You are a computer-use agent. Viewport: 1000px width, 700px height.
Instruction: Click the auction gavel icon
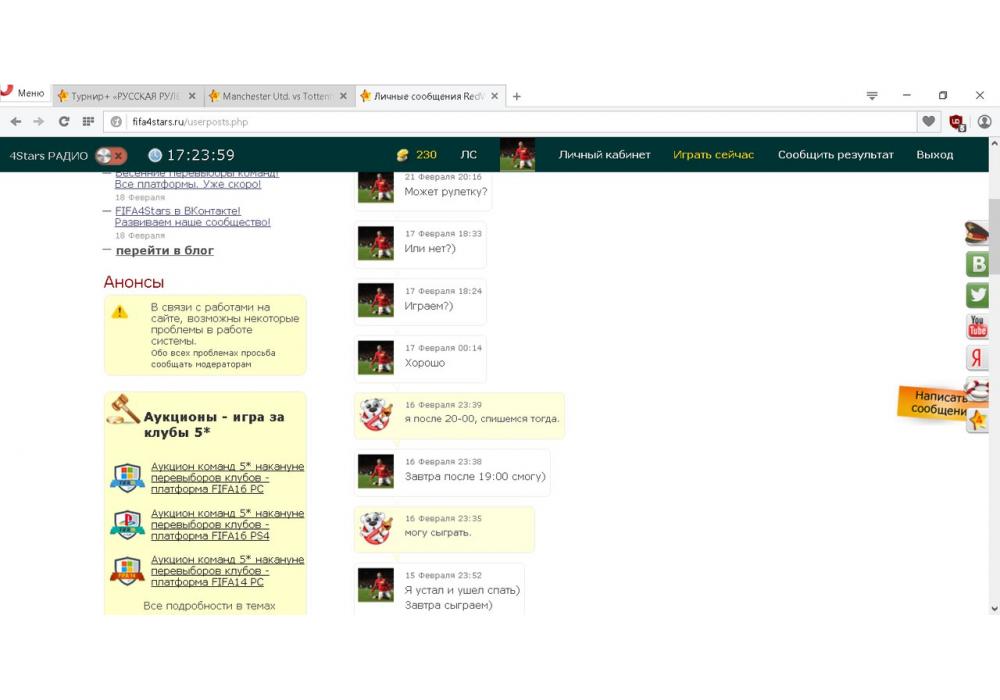[x=123, y=409]
